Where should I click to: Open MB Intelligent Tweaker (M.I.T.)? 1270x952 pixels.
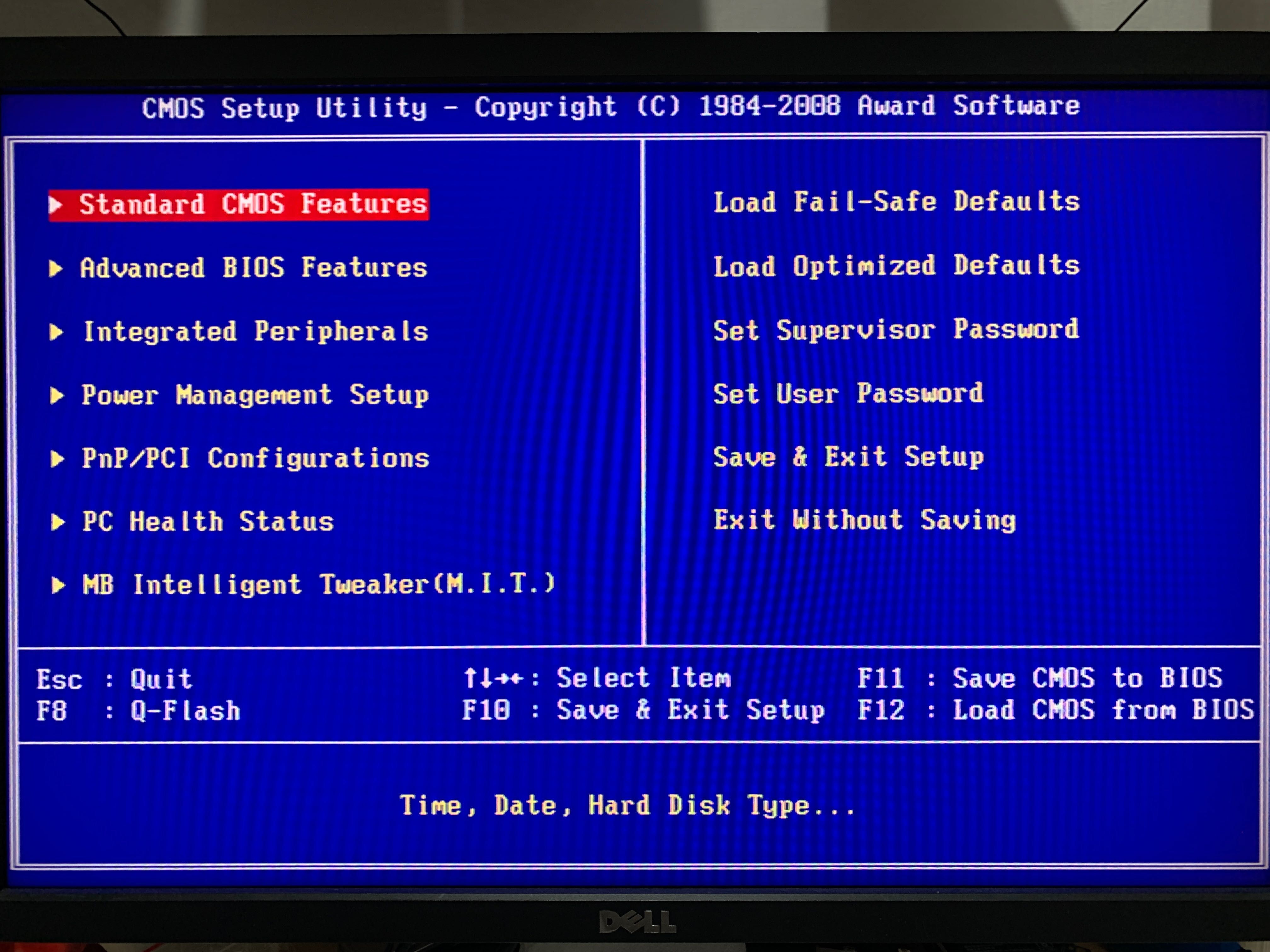click(x=319, y=585)
